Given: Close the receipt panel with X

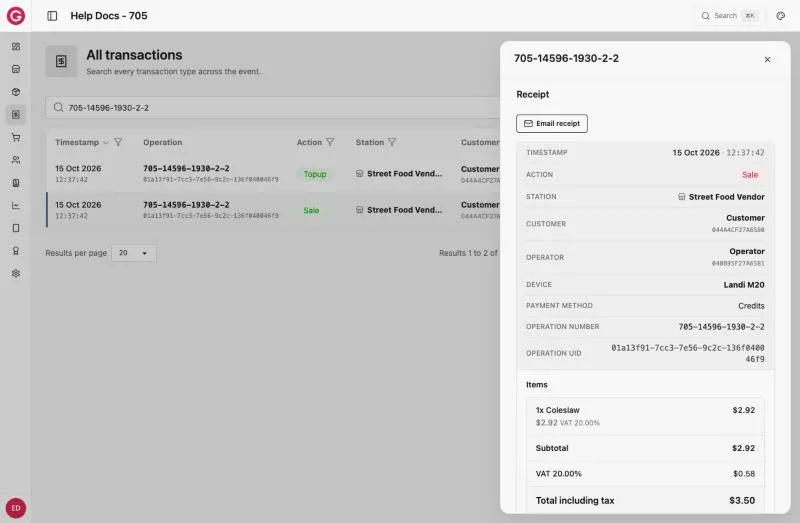Looking at the screenshot, I should (x=767, y=60).
